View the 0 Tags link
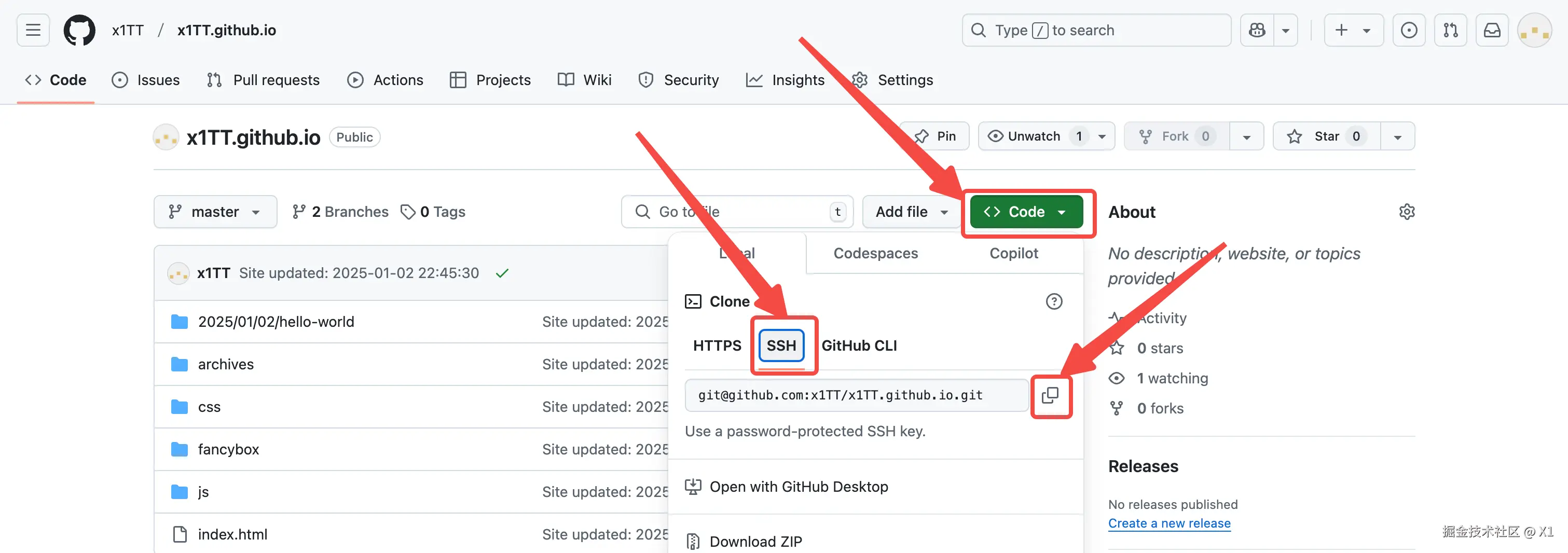This screenshot has height=553, width=1568. [x=433, y=212]
